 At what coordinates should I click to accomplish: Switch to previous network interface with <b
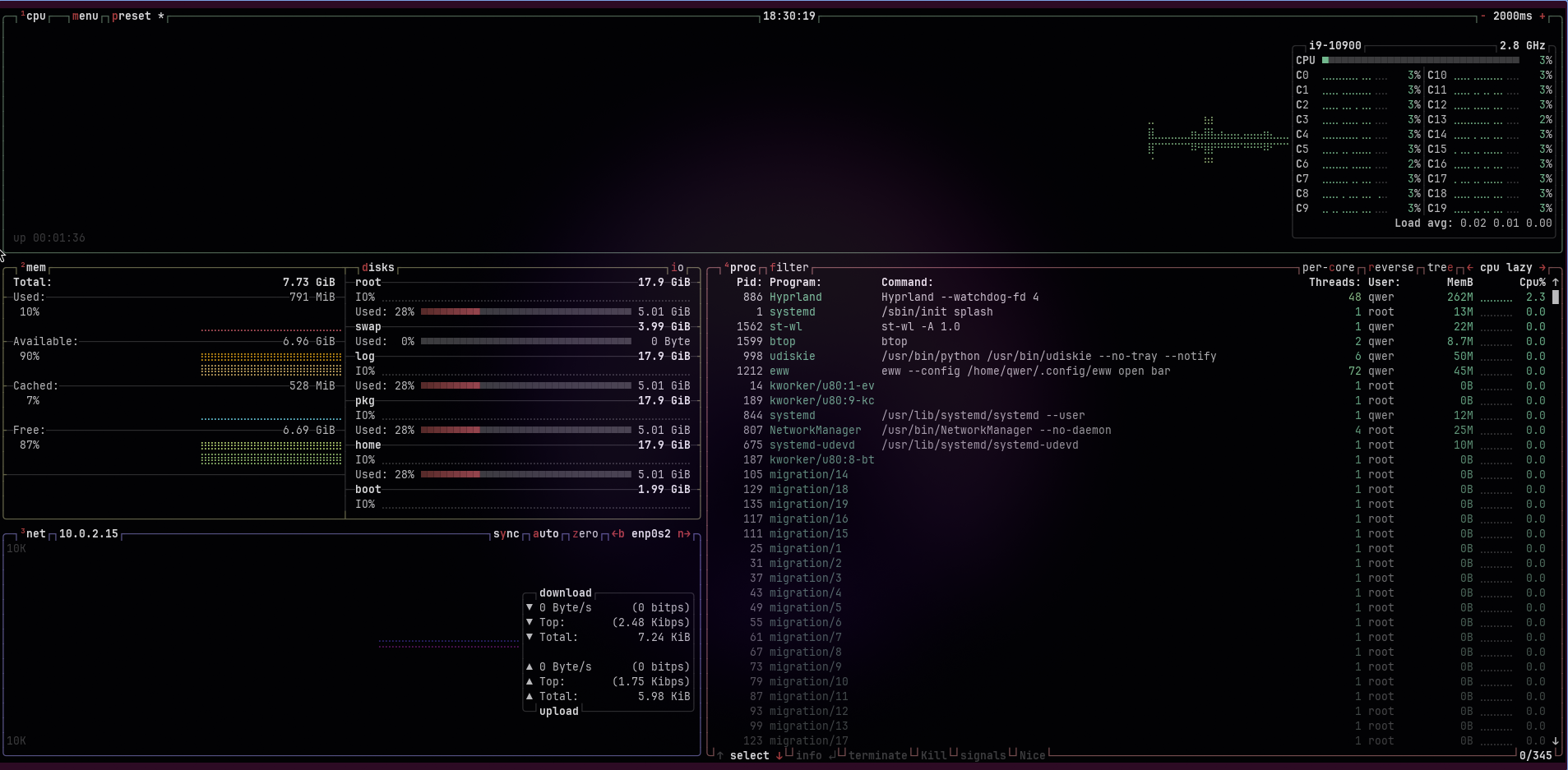coord(618,534)
